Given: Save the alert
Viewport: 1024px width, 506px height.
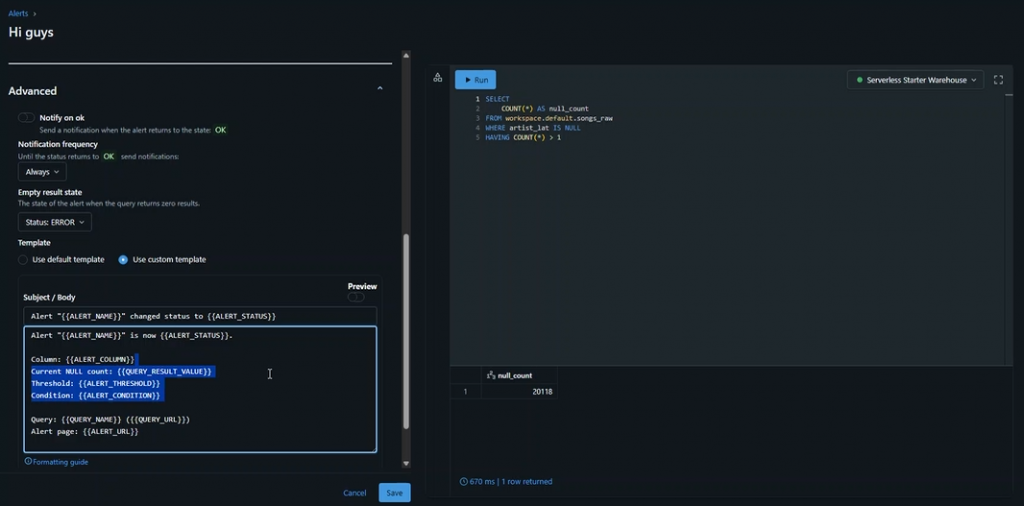Looking at the screenshot, I should click(x=394, y=493).
